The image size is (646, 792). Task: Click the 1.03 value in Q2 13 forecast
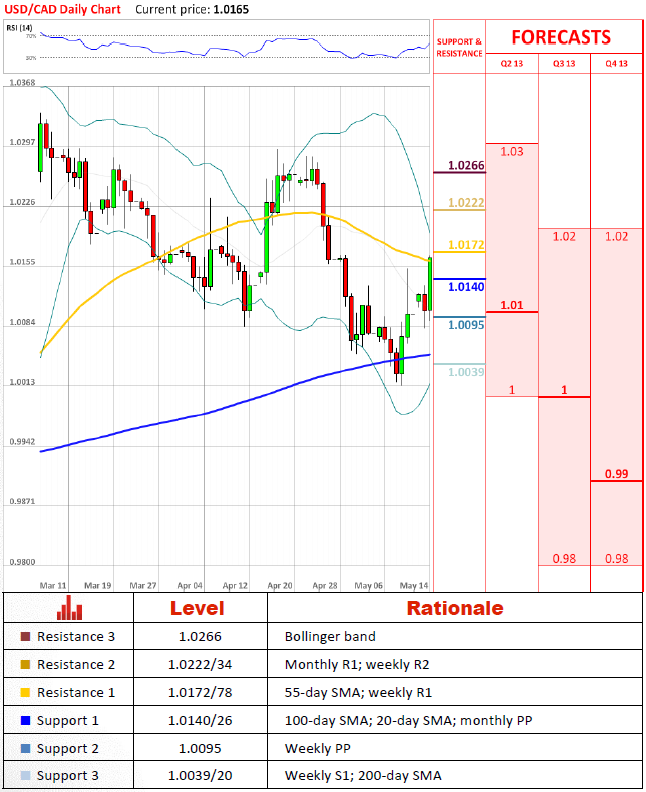click(x=512, y=152)
